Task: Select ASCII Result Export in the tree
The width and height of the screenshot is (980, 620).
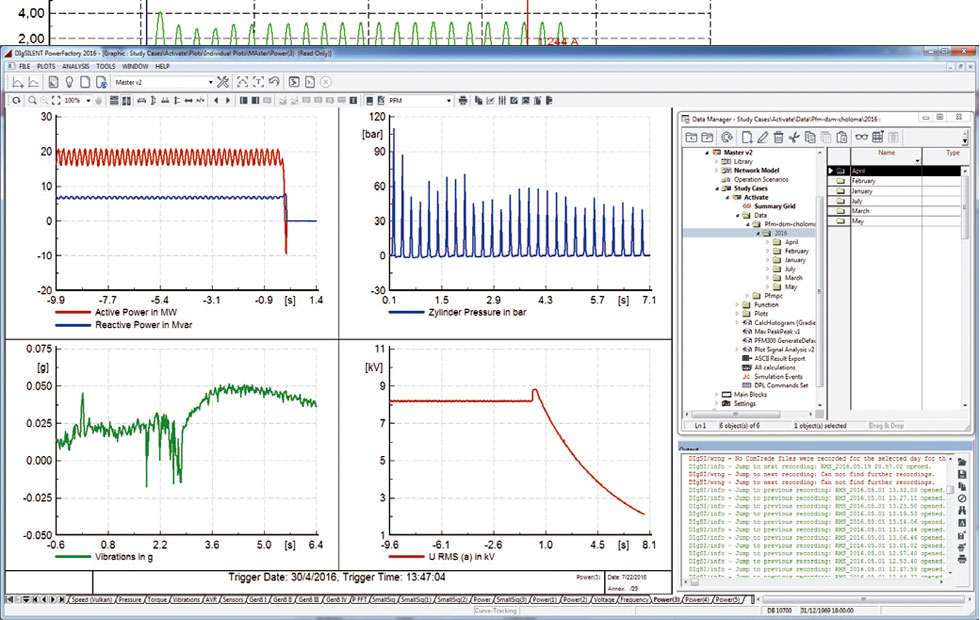Action: [x=779, y=359]
